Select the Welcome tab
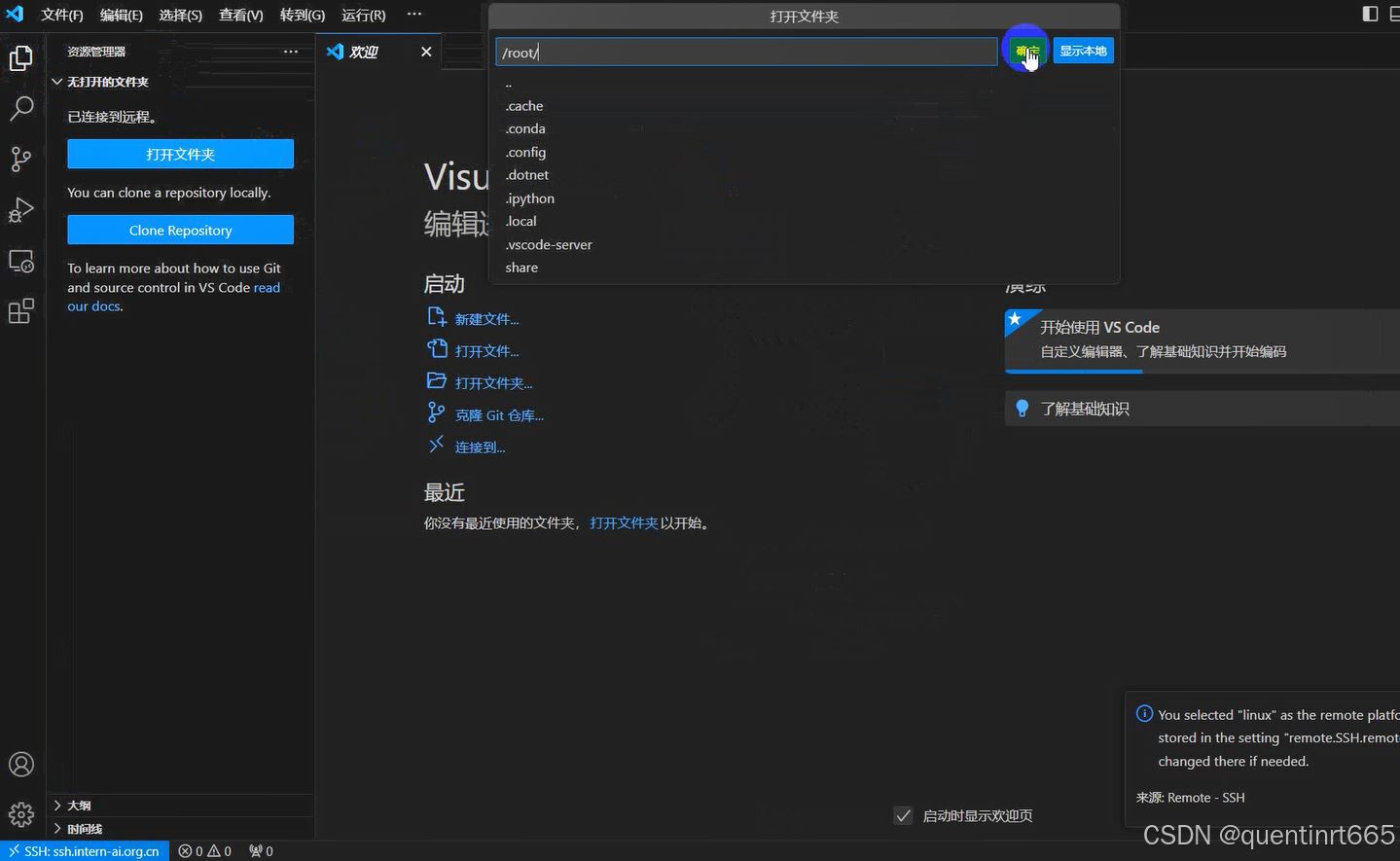Screen dimensions: 1400x861 (x=378, y=52)
